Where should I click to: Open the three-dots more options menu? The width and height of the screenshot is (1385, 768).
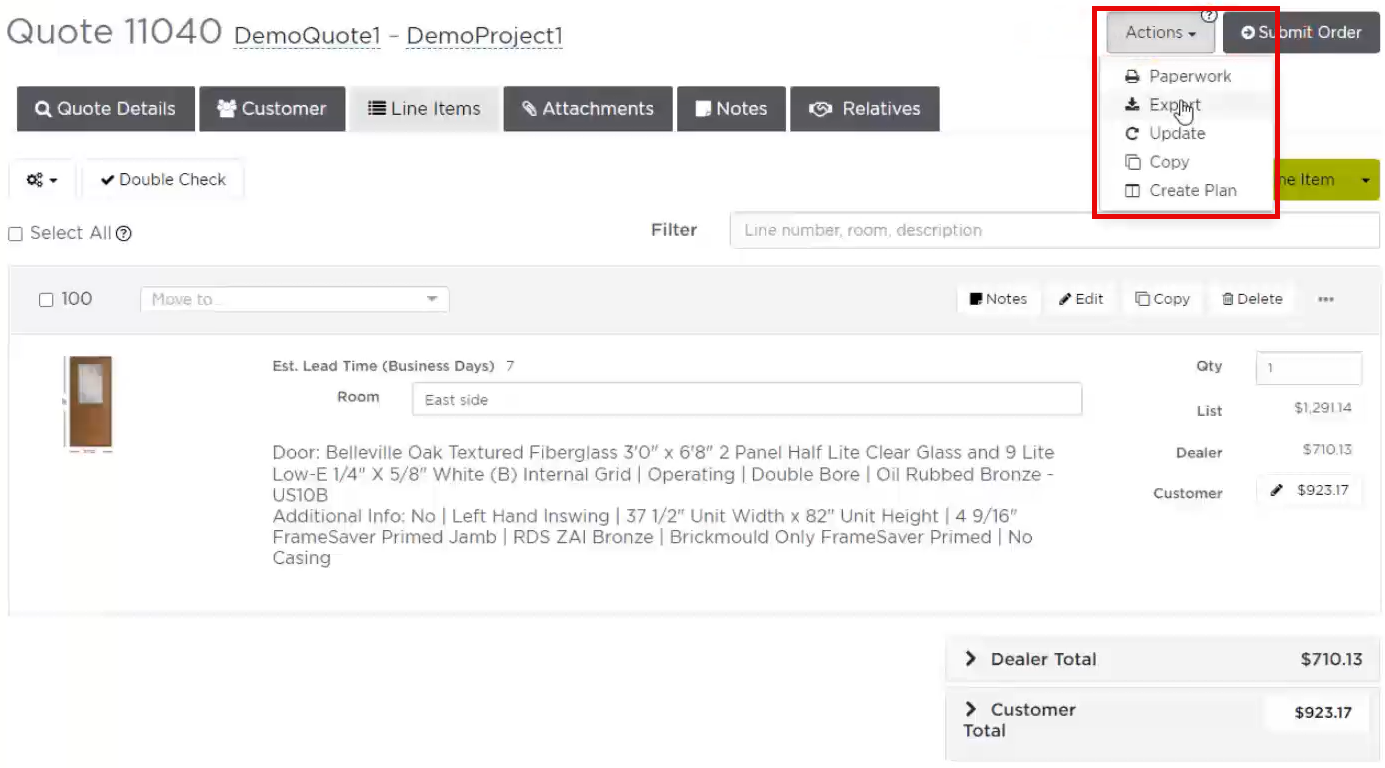pyautogui.click(x=1325, y=299)
